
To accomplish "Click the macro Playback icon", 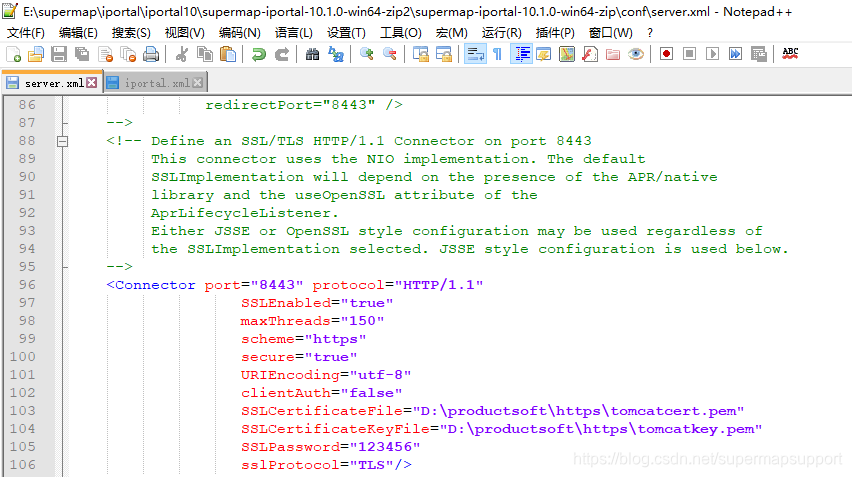I will pyautogui.click(x=712, y=54).
